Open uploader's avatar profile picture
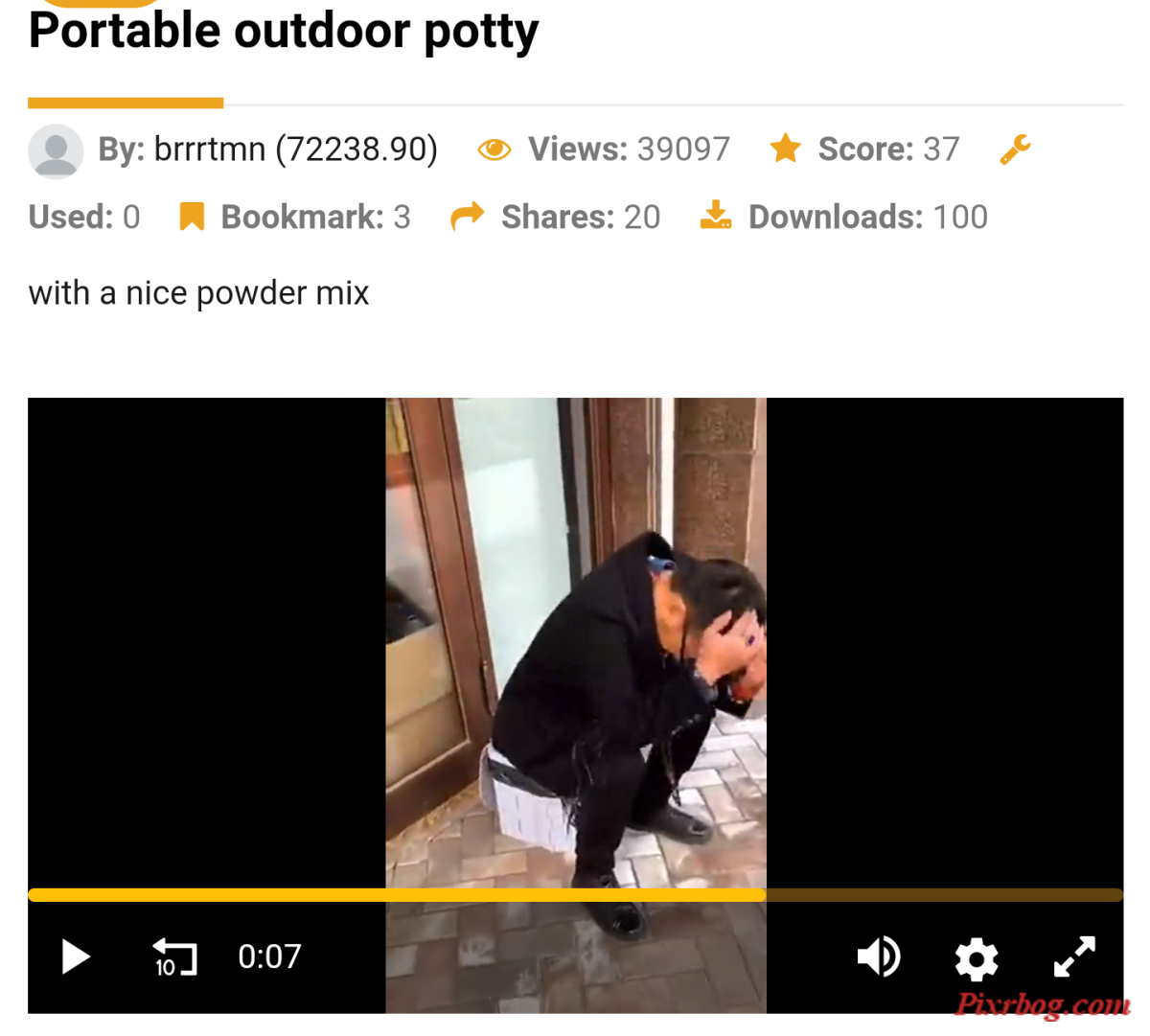This screenshot has height=1036, width=1150. pos(56,150)
